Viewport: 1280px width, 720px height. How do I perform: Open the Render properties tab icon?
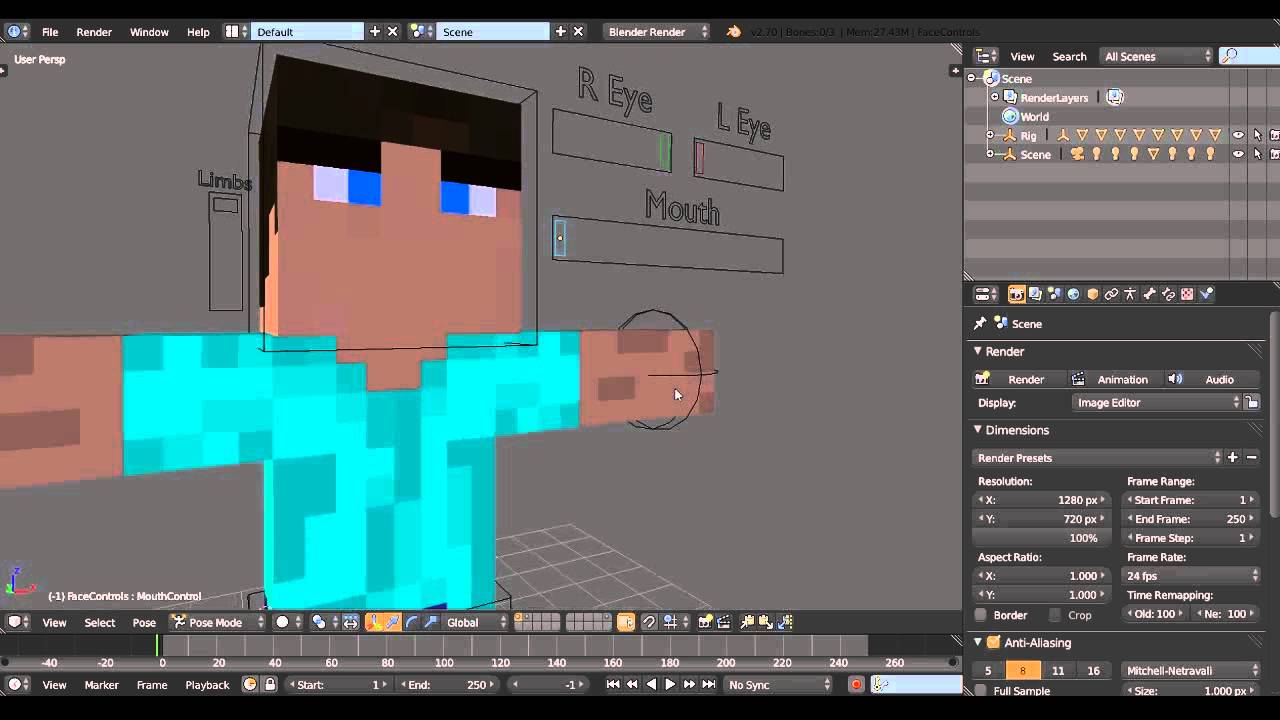[1016, 294]
